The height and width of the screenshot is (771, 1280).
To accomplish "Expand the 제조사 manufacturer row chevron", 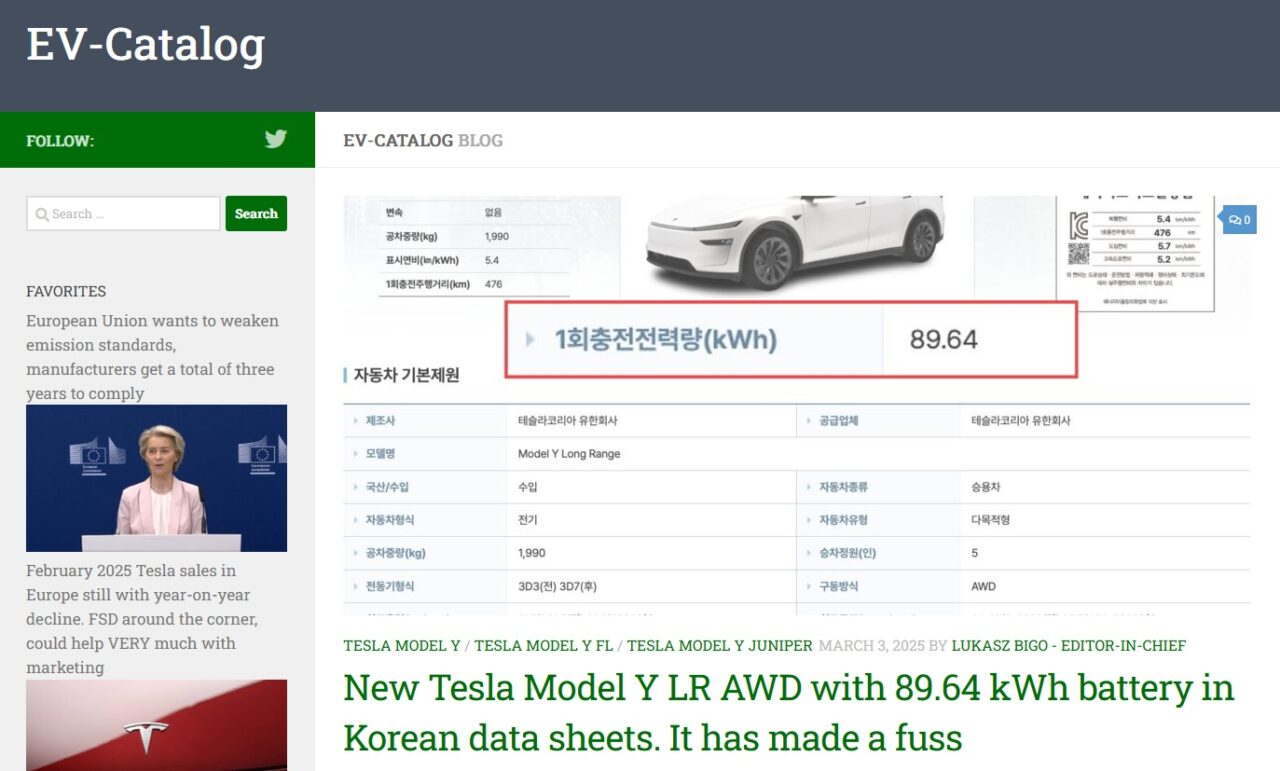I will point(354,420).
